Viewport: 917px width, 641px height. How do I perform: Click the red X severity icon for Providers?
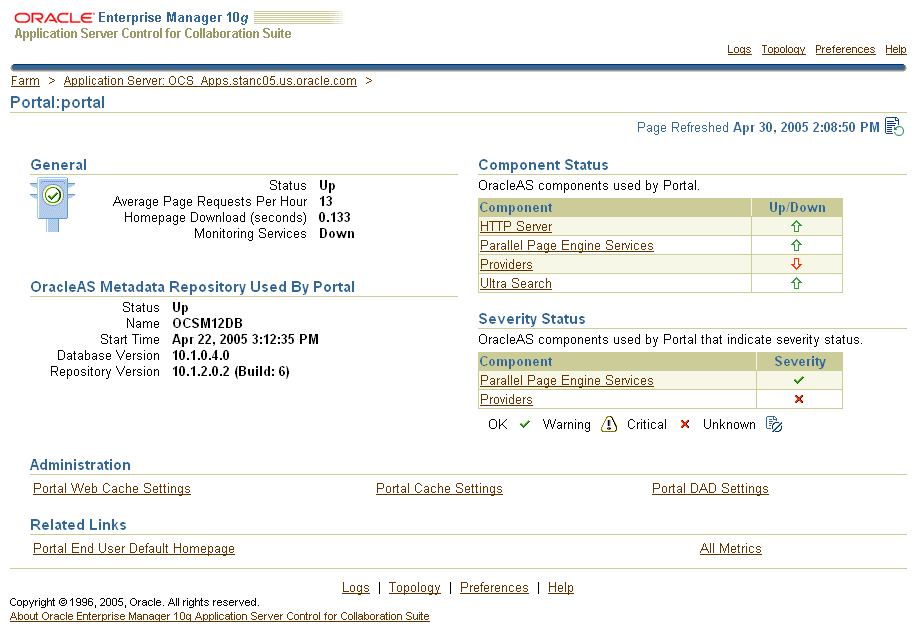[798, 399]
